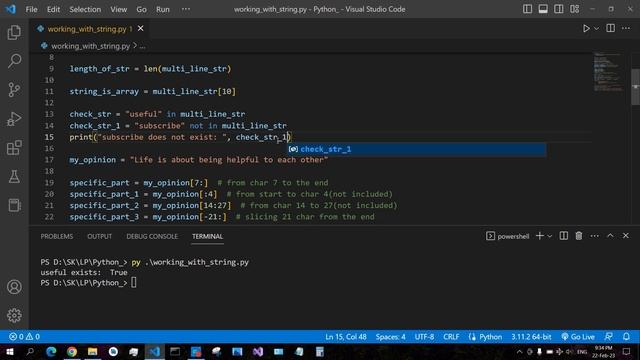The width and height of the screenshot is (640, 360).
Task: Open the Run and Debug view
Action: [x=14, y=119]
